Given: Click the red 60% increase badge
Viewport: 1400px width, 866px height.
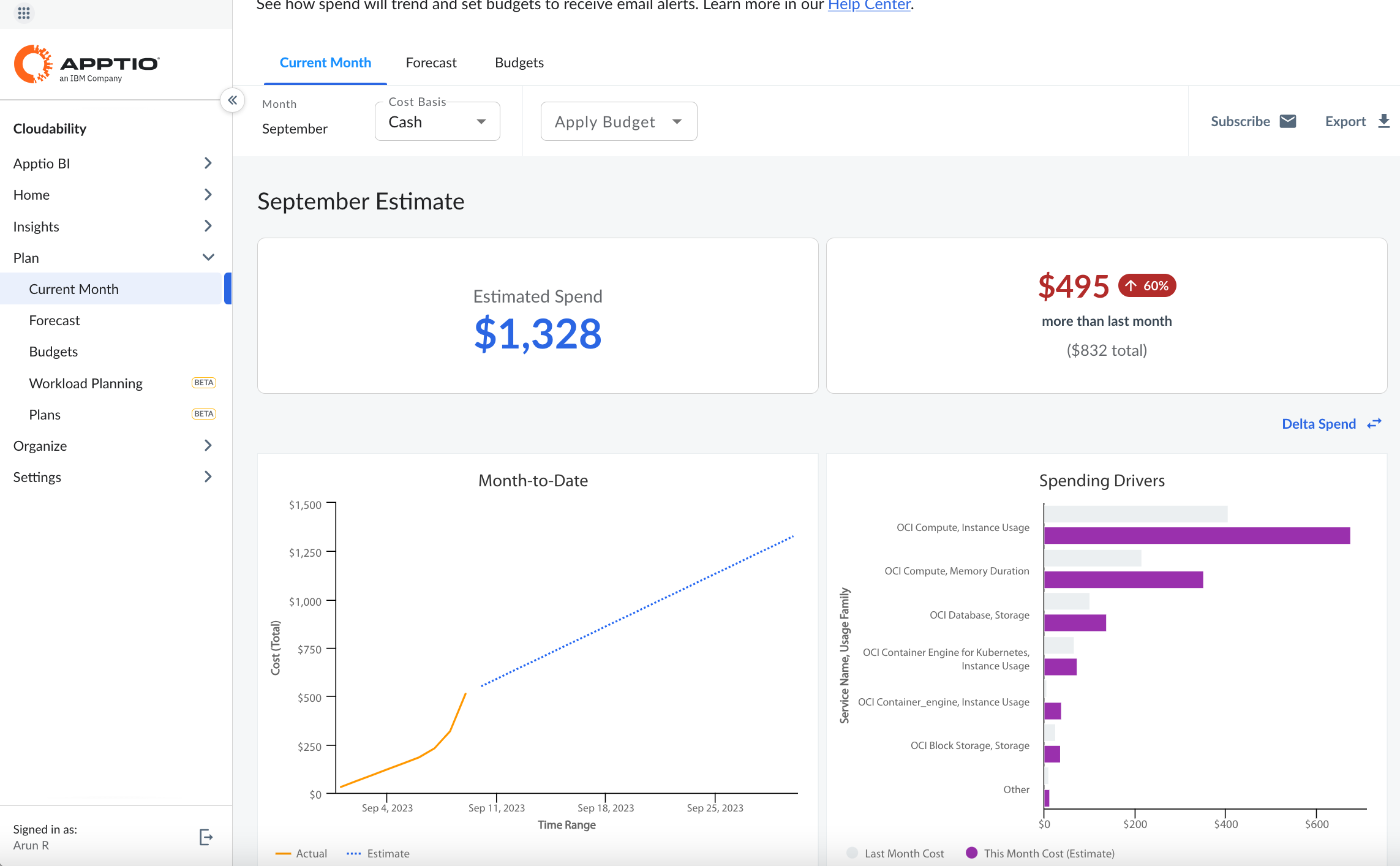Looking at the screenshot, I should [1146, 285].
